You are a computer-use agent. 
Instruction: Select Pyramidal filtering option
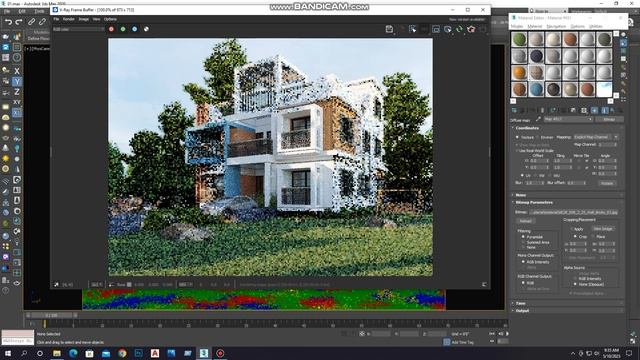tap(523, 237)
